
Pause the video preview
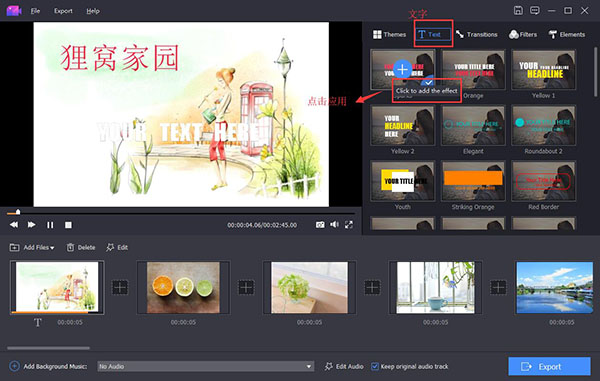pyautogui.click(x=50, y=225)
